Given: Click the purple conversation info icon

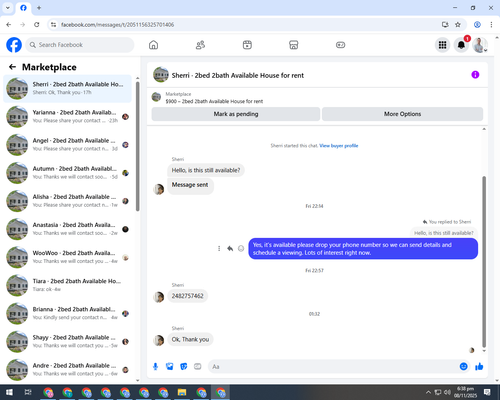Looking at the screenshot, I should tap(475, 75).
